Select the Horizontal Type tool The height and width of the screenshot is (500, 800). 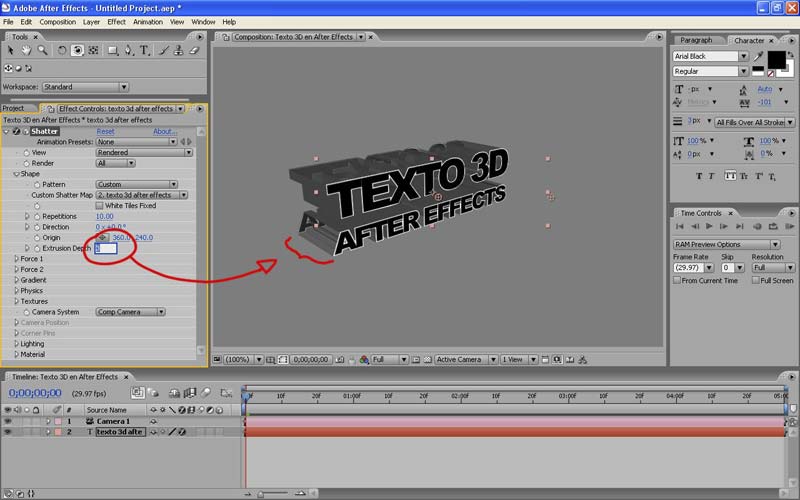144,50
